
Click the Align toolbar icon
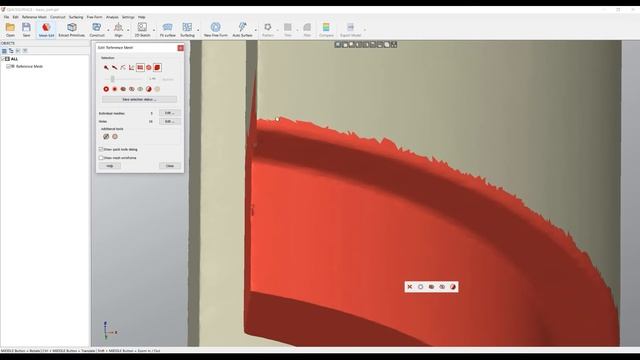[118, 27]
